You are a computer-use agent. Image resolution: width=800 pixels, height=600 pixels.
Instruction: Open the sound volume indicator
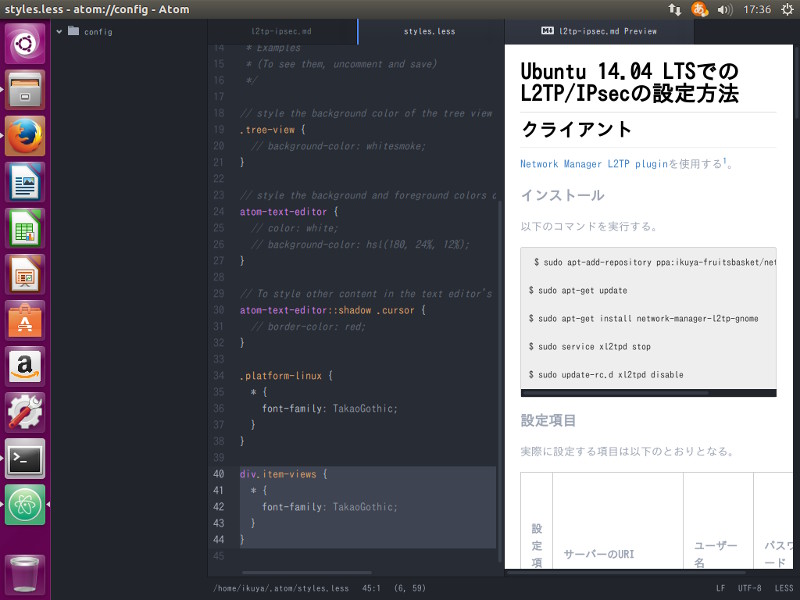[x=724, y=9]
